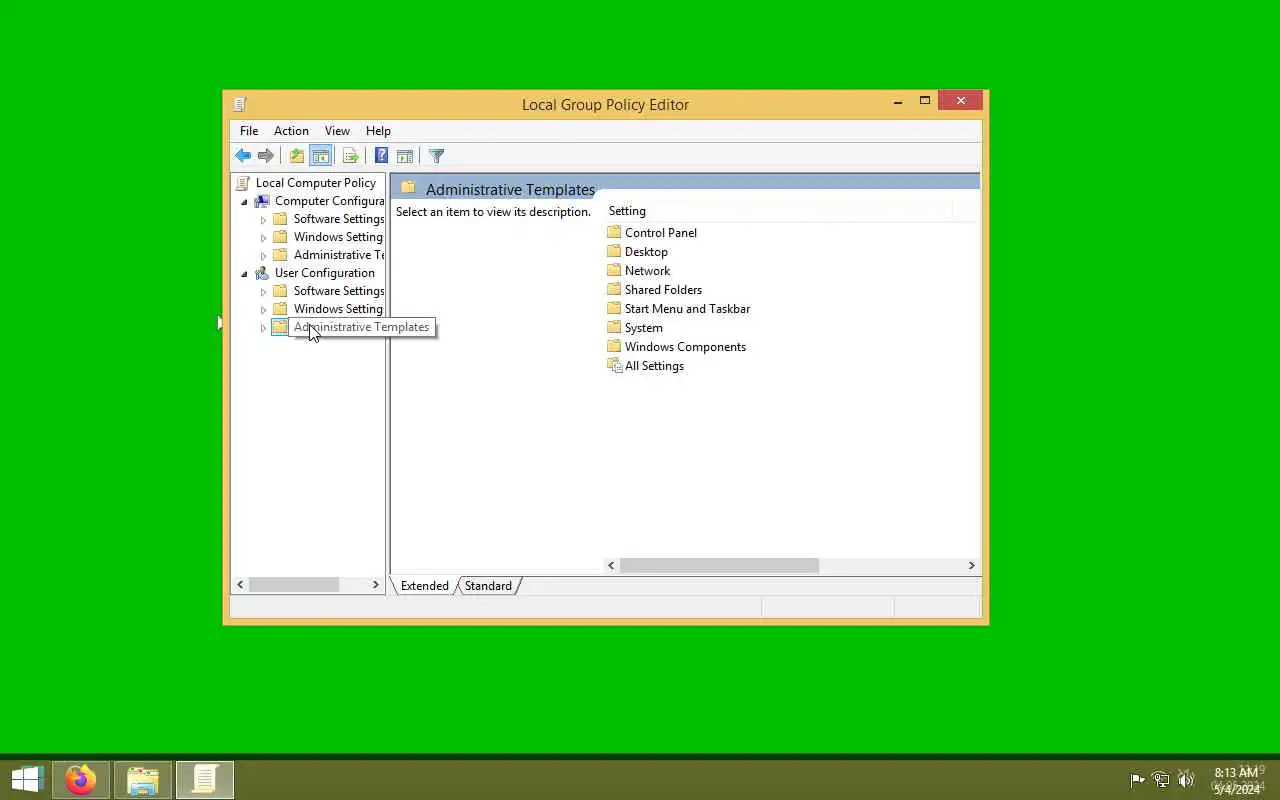Select Software Settings under User Configuration
Image resolution: width=1280 pixels, height=800 pixels.
339,291
